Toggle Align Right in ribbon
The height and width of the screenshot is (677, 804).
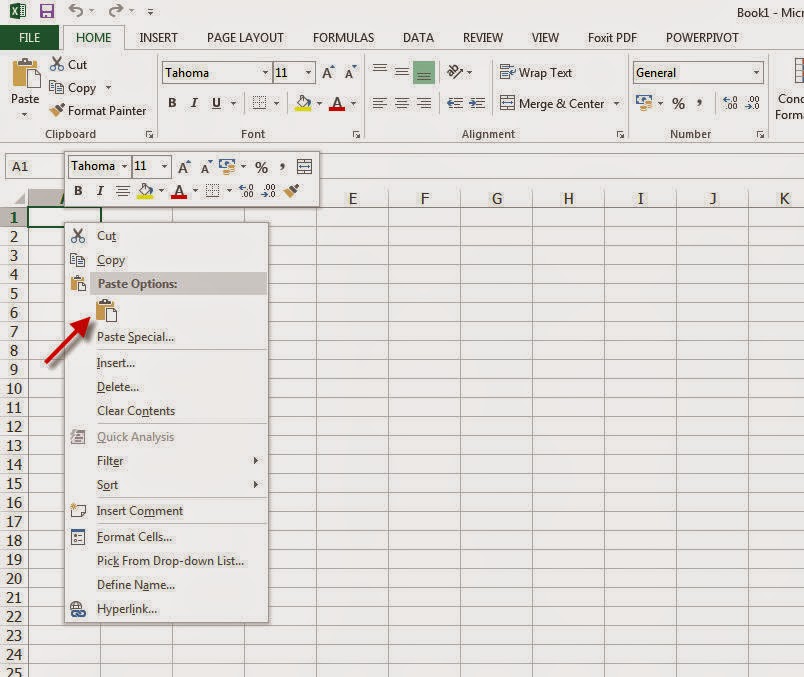click(424, 103)
